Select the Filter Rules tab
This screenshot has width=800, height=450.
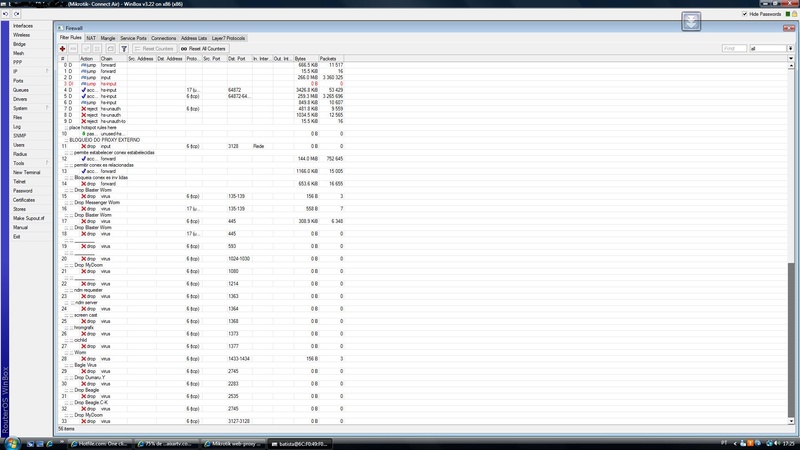70,38
